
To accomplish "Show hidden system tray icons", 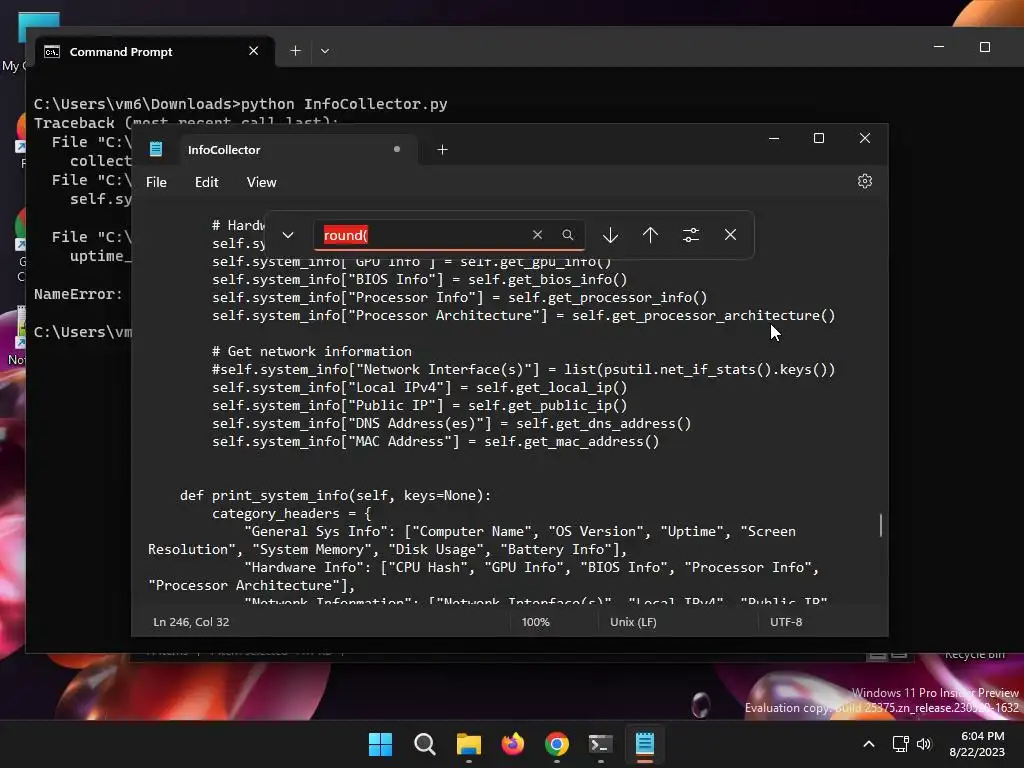I will point(869,744).
